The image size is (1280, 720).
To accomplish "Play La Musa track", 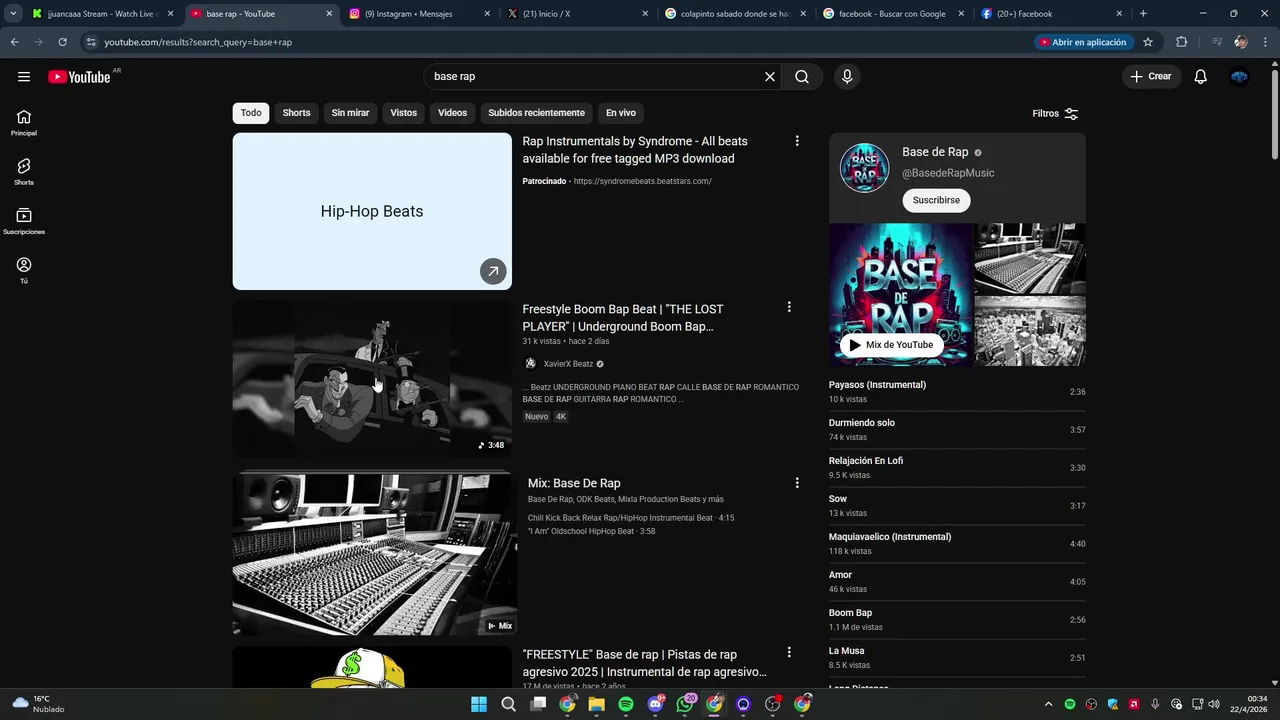I will coord(957,658).
